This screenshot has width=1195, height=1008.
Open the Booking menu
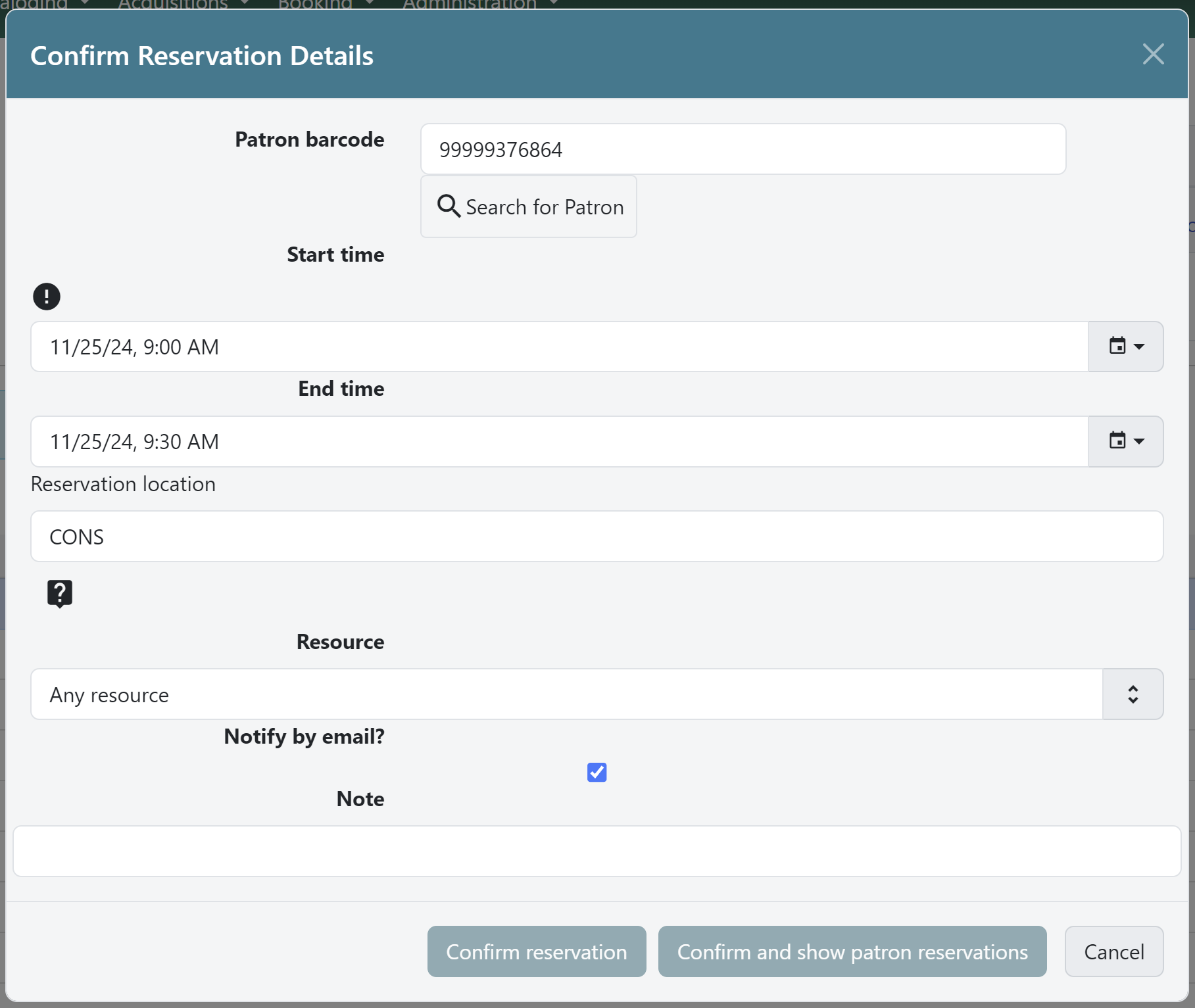pyautogui.click(x=316, y=5)
